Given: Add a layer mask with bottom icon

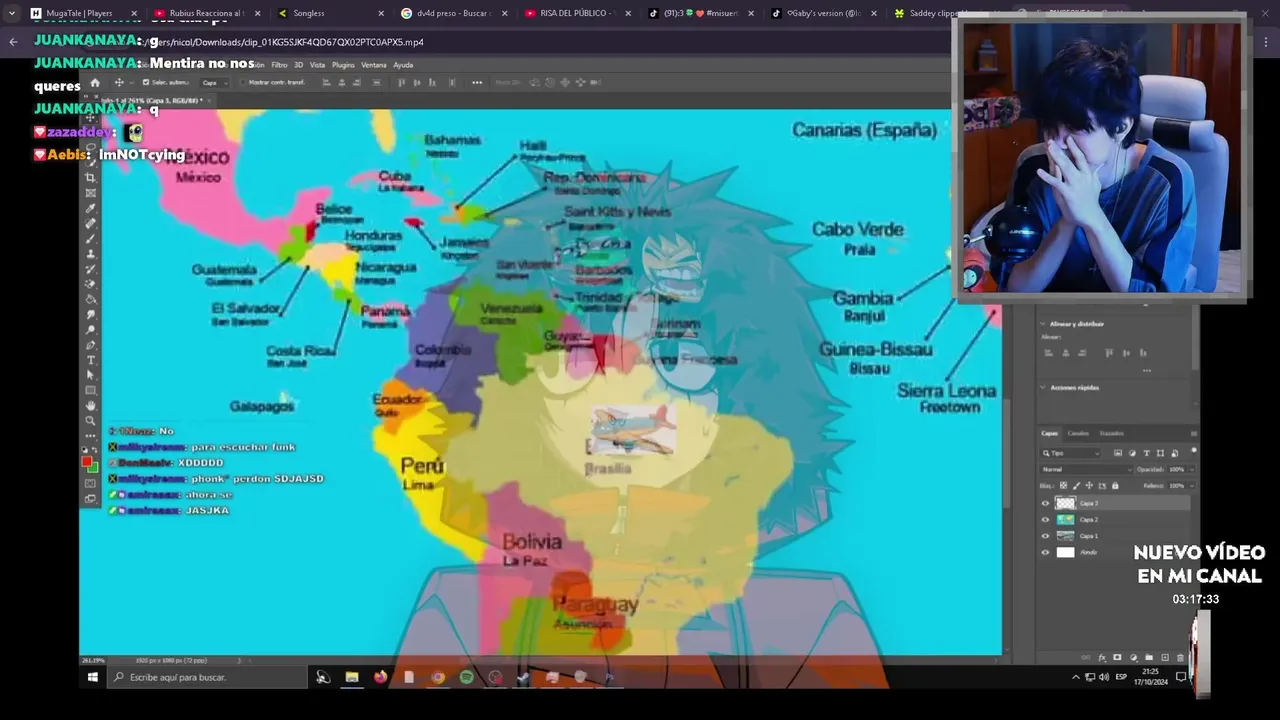Looking at the screenshot, I should click(x=1117, y=657).
